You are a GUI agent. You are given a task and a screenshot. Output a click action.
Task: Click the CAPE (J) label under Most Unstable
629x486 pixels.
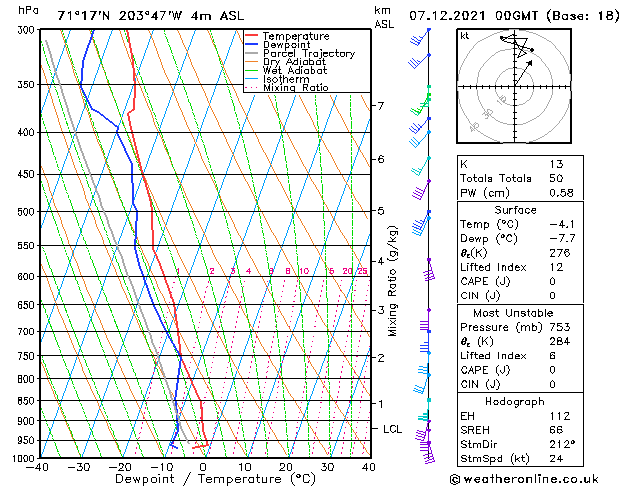tap(485, 370)
